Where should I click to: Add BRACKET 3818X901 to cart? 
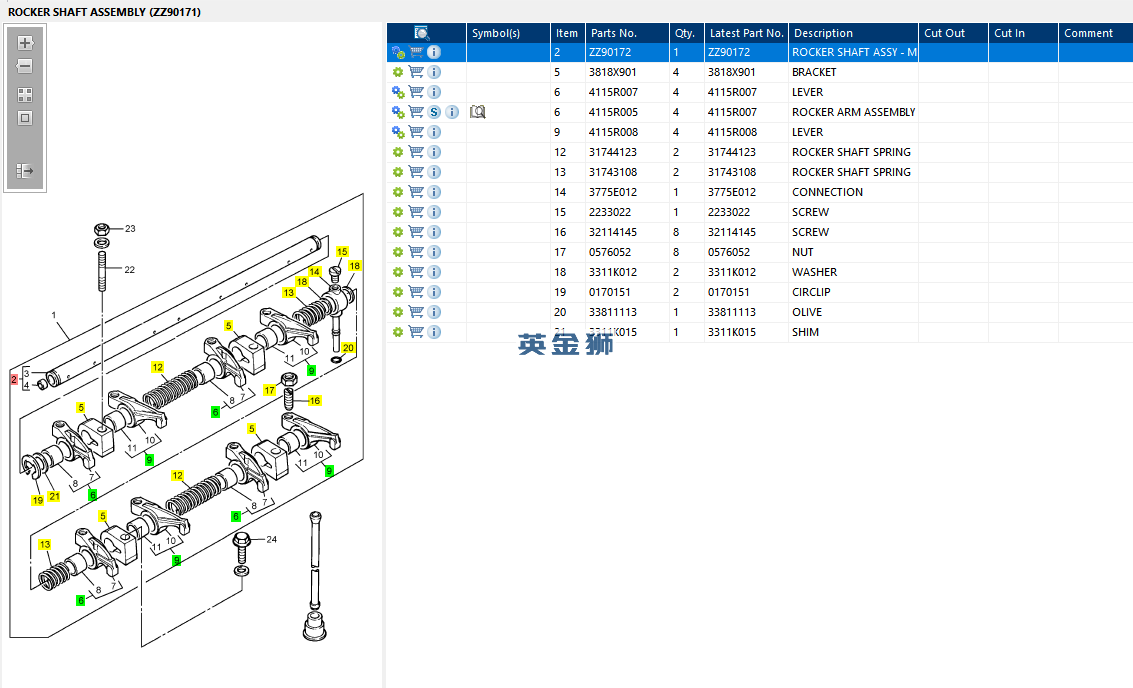coord(416,72)
